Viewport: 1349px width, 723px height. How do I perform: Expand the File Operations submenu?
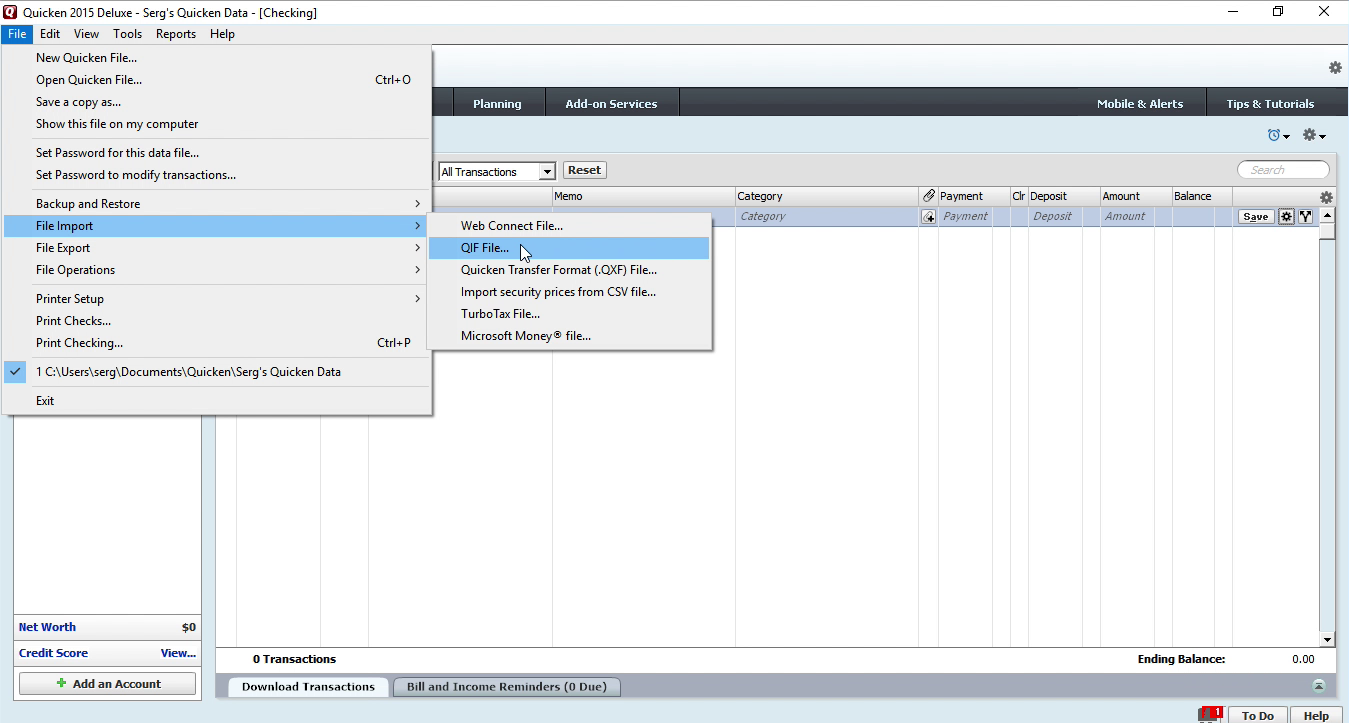(217, 270)
